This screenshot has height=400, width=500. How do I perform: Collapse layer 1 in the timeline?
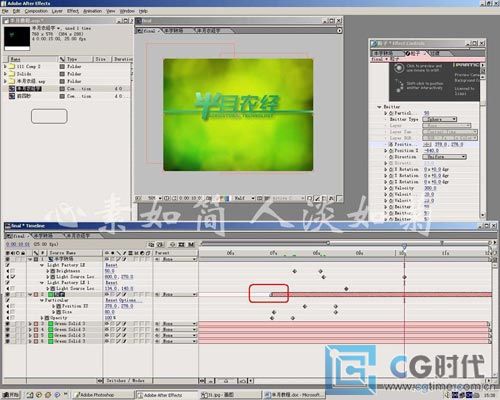pyautogui.click(x=30, y=259)
